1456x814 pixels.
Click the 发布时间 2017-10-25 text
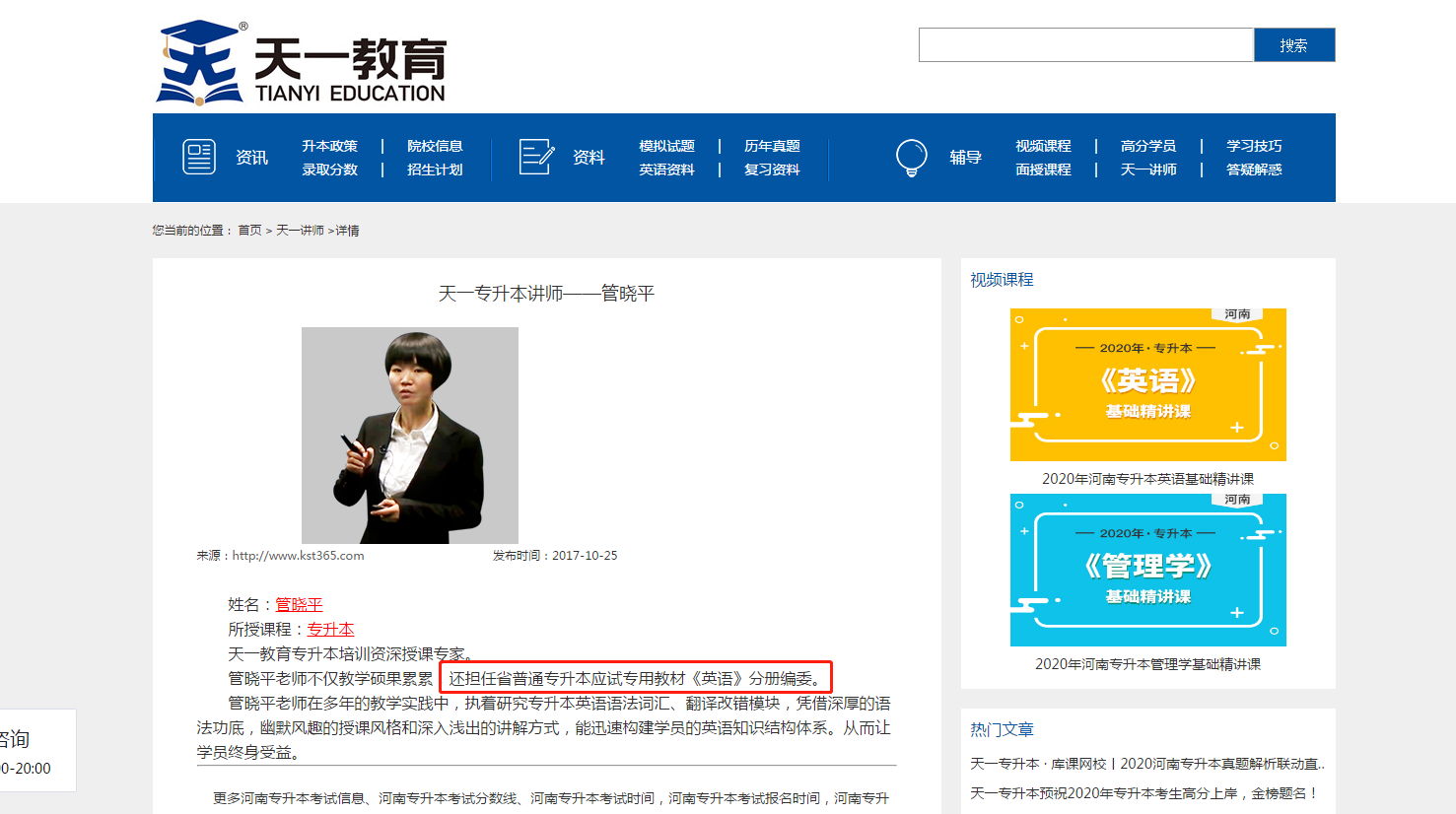pos(555,556)
